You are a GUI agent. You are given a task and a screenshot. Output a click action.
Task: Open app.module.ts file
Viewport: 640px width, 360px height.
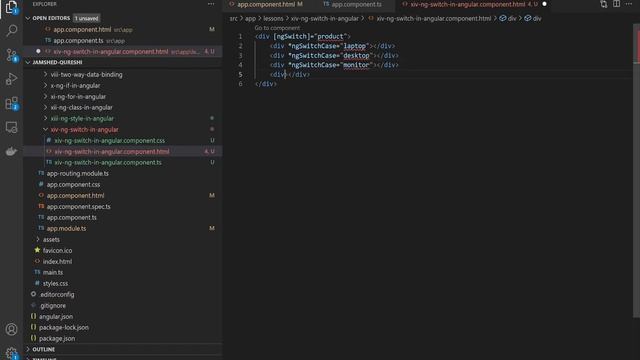point(66,229)
